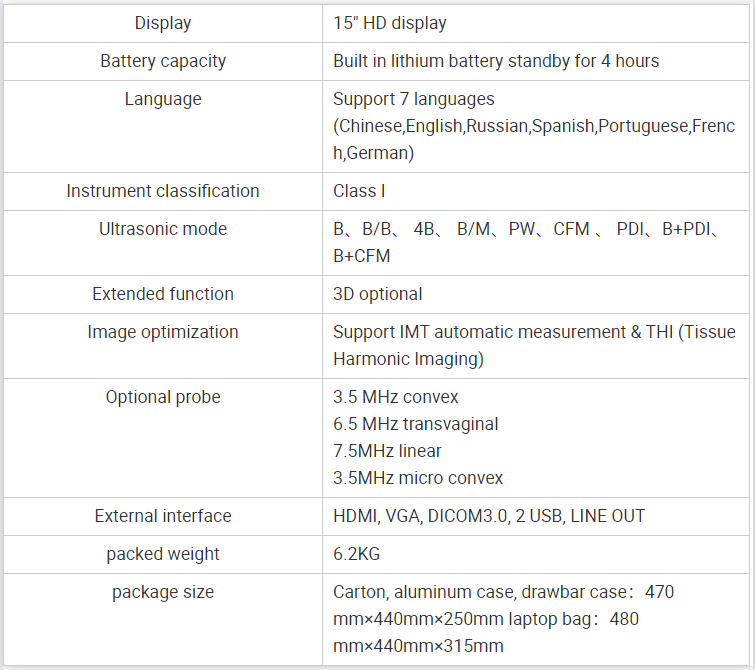Click the Image optimization label
Viewport: 755px width, 670px height.
point(163,332)
